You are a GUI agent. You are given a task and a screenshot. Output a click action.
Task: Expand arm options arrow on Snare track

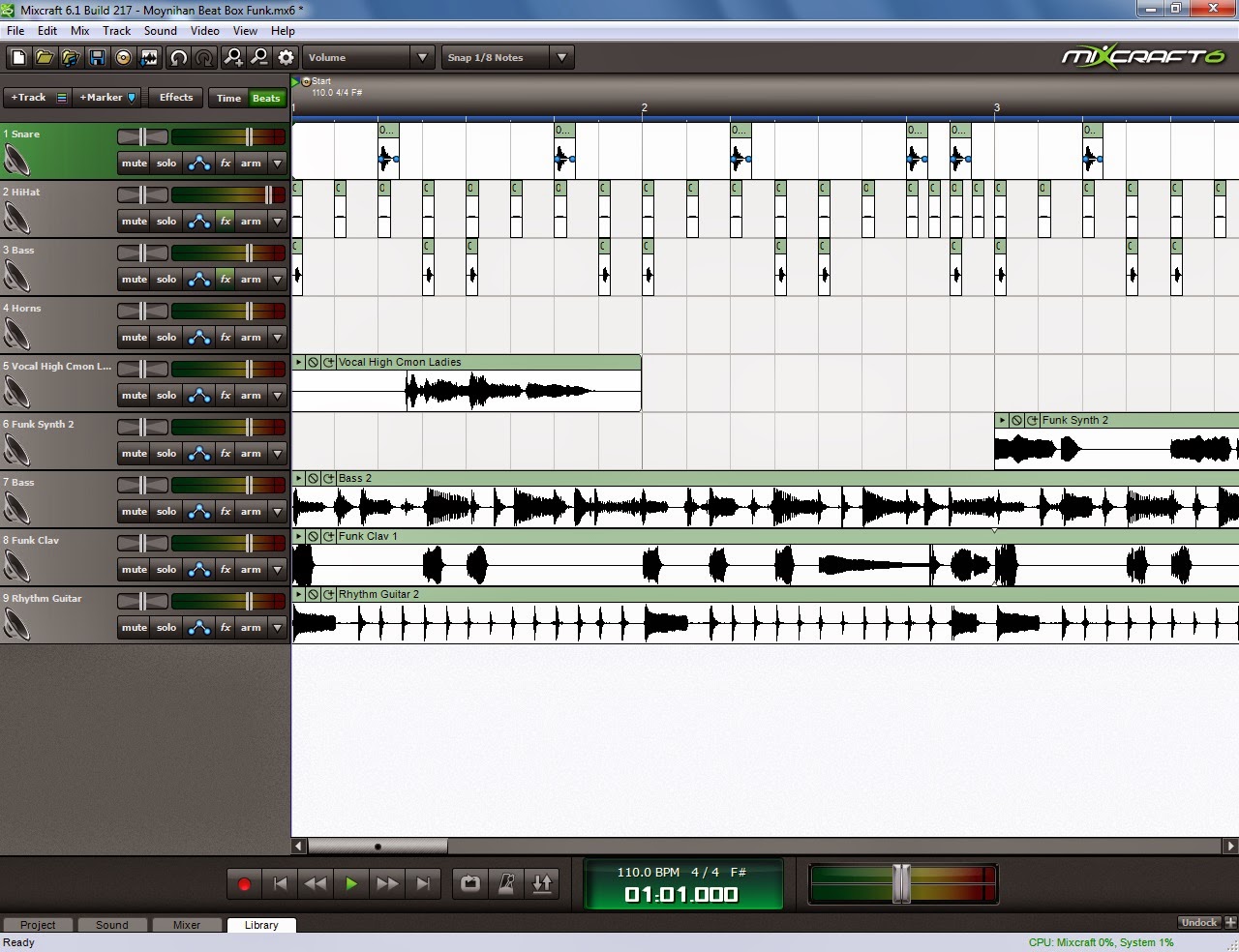pyautogui.click(x=277, y=164)
